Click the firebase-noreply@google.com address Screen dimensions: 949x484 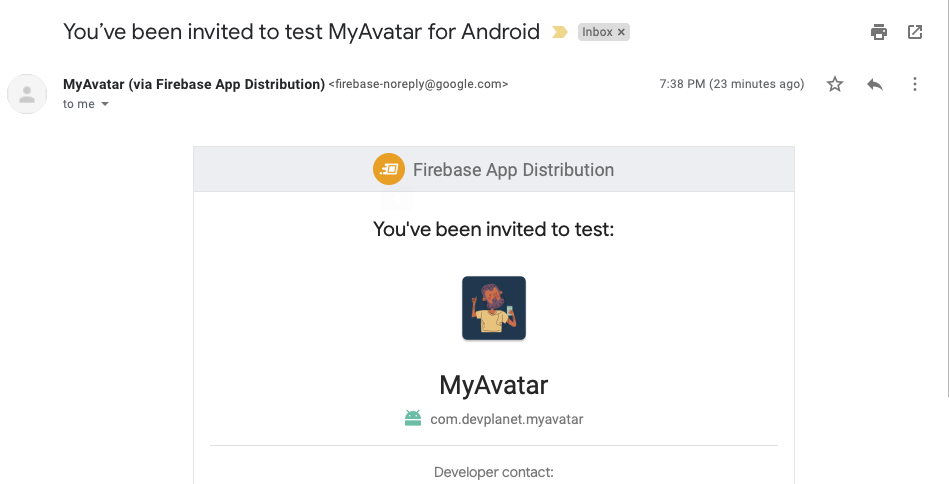coord(418,85)
